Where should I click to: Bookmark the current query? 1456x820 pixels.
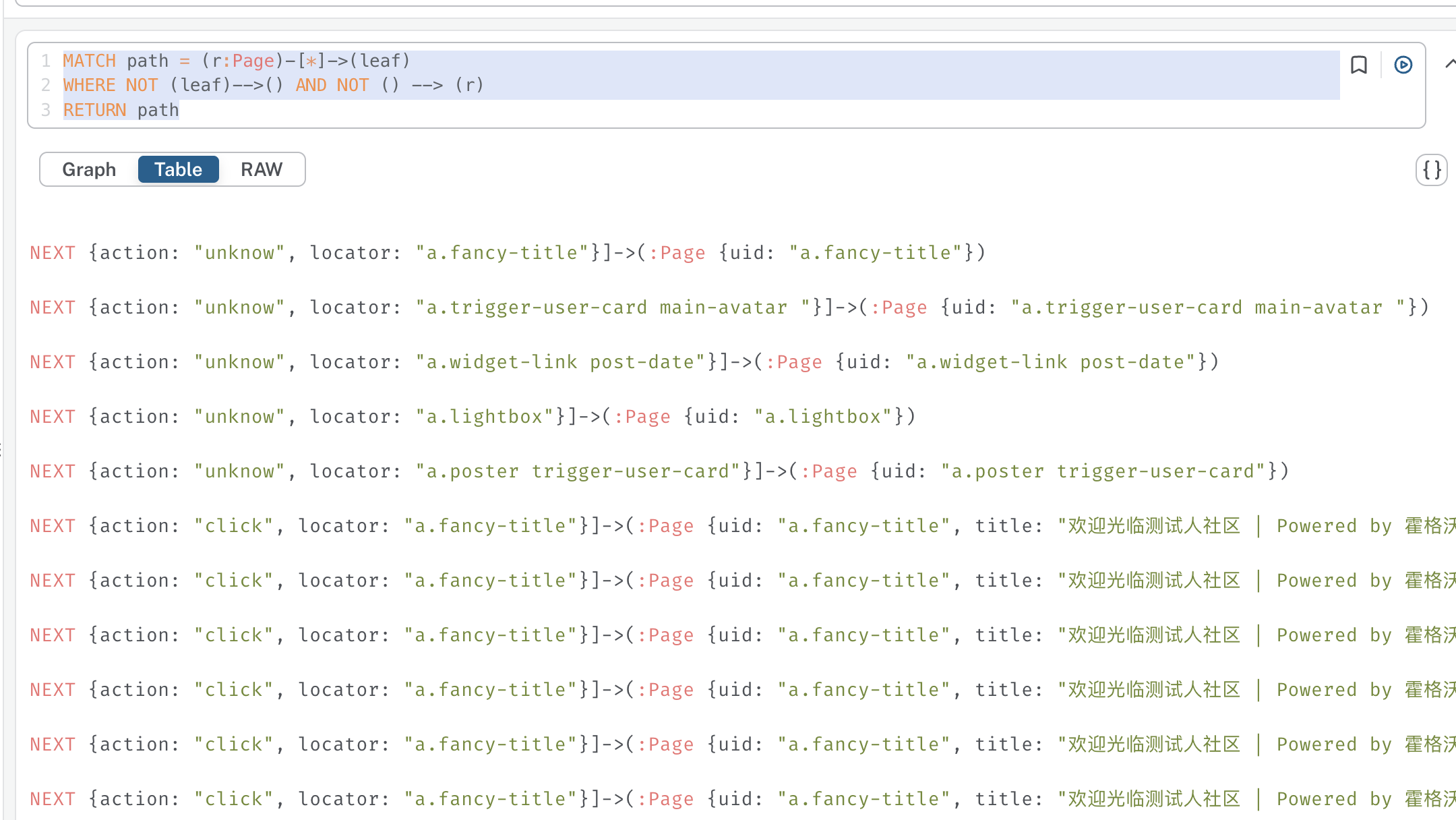click(x=1359, y=65)
